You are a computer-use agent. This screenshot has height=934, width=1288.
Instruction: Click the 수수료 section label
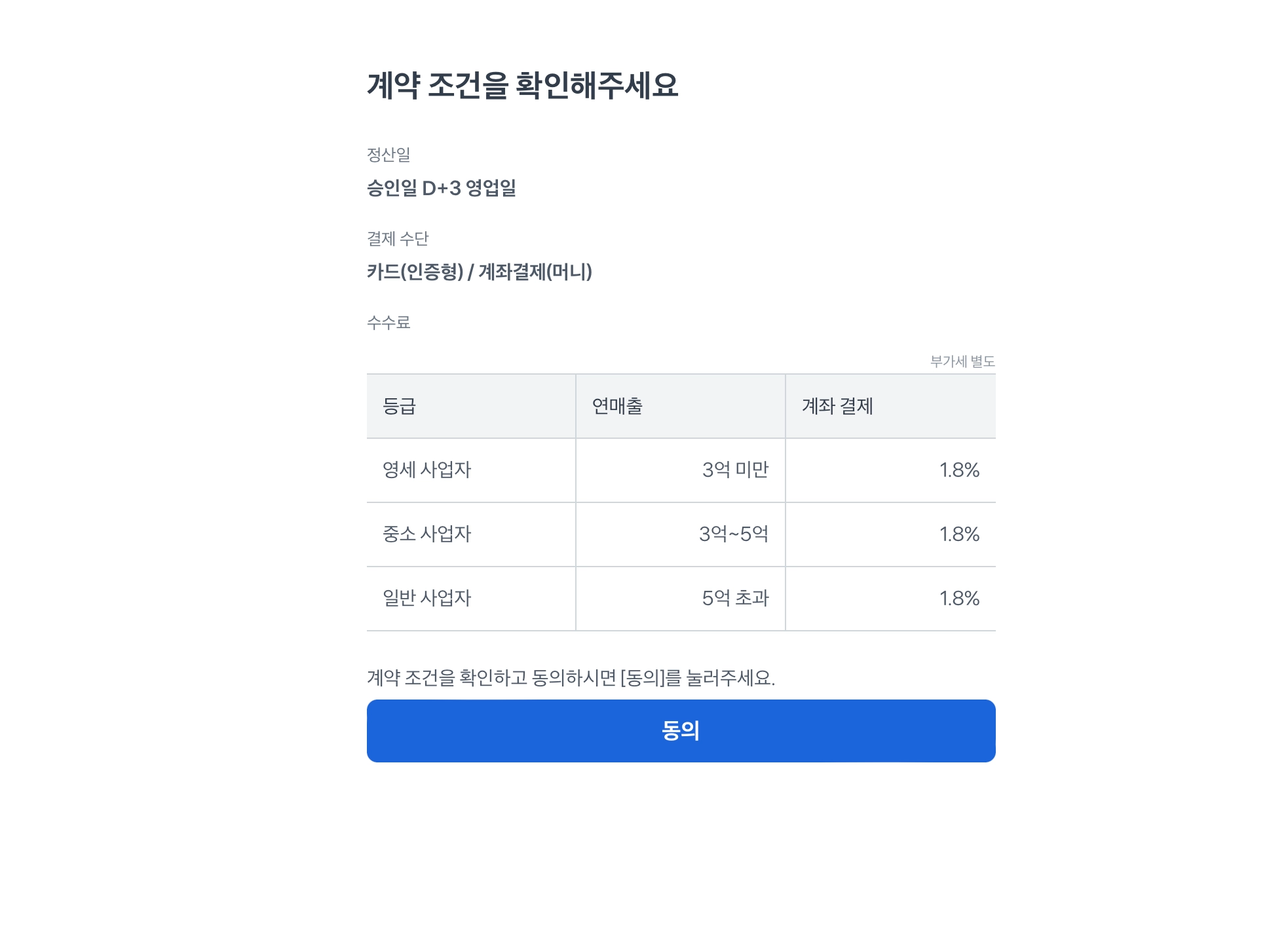(388, 322)
